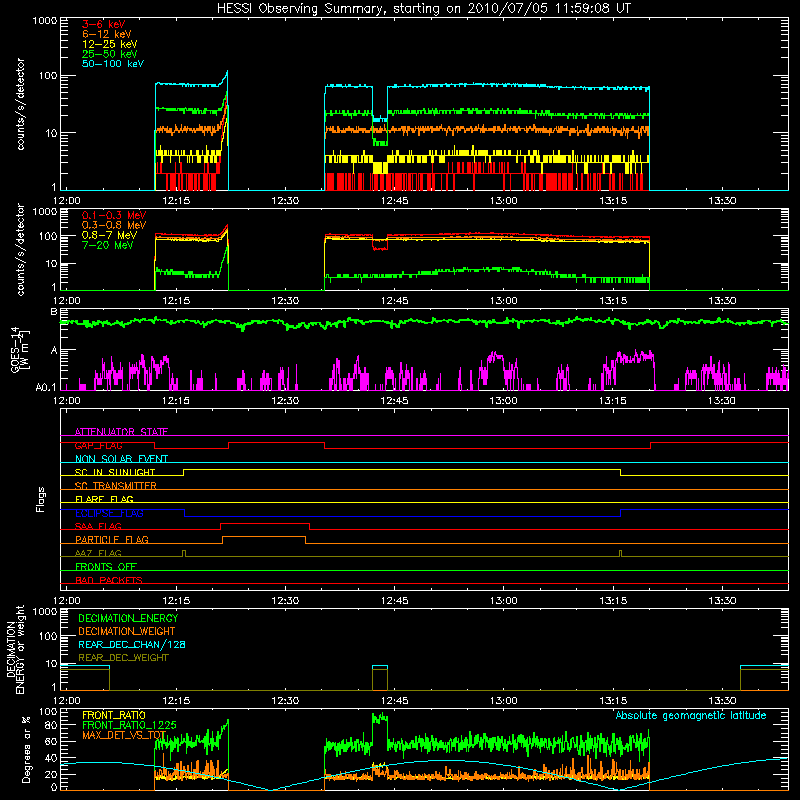Select the SAA_FLAG label
This screenshot has width=800, height=800.
point(98,526)
